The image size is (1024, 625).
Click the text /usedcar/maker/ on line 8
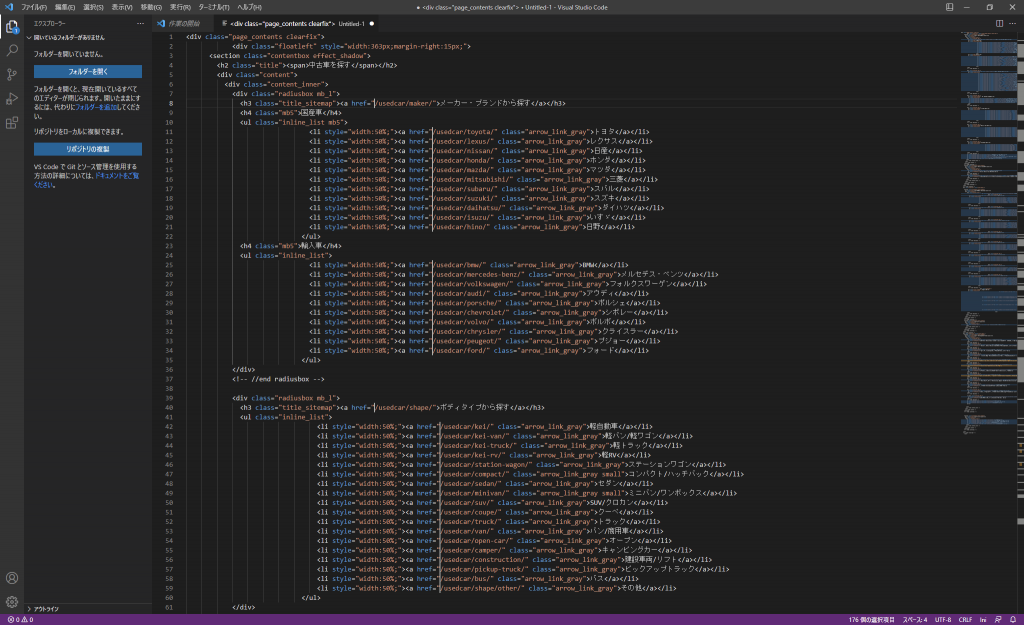point(405,103)
